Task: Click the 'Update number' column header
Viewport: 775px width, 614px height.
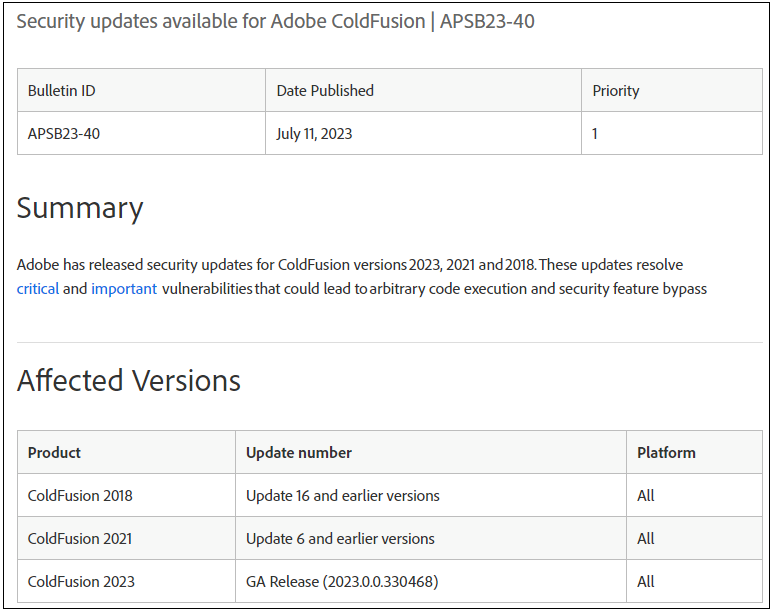Action: point(431,452)
